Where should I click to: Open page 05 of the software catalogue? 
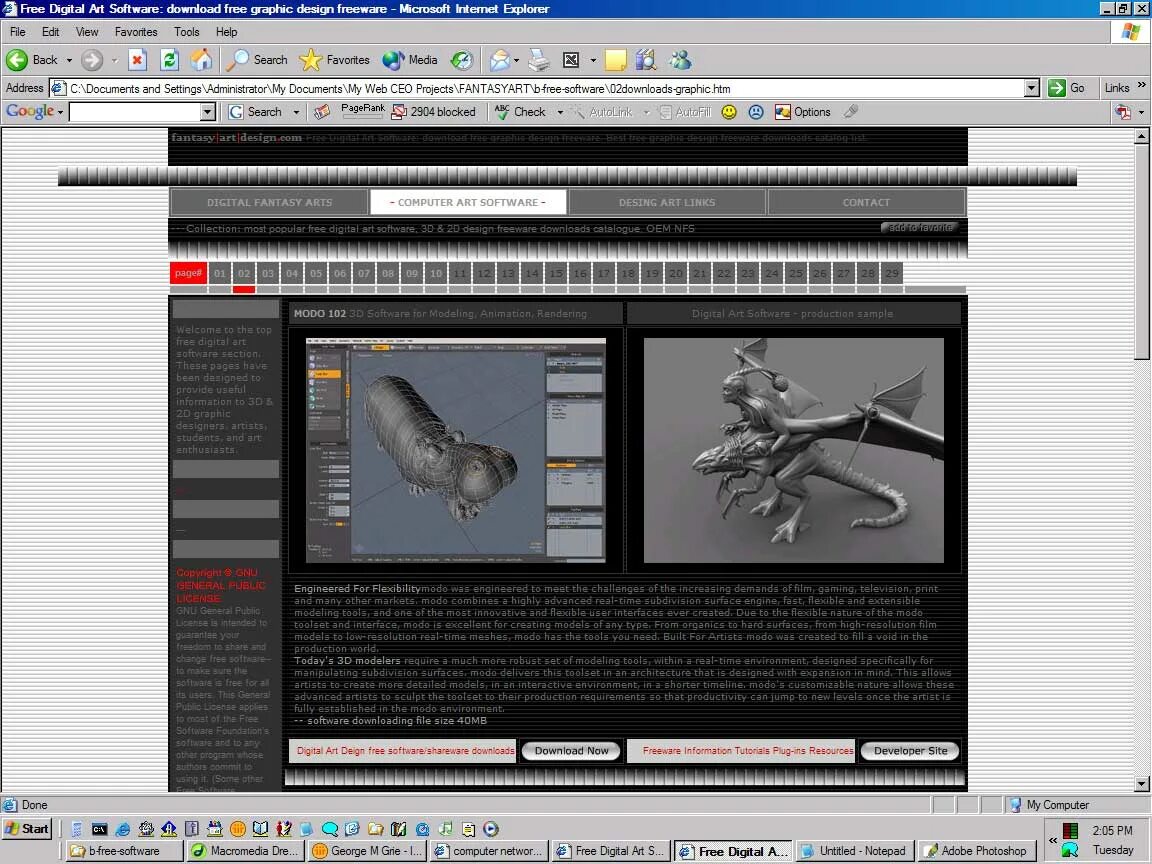[316, 272]
